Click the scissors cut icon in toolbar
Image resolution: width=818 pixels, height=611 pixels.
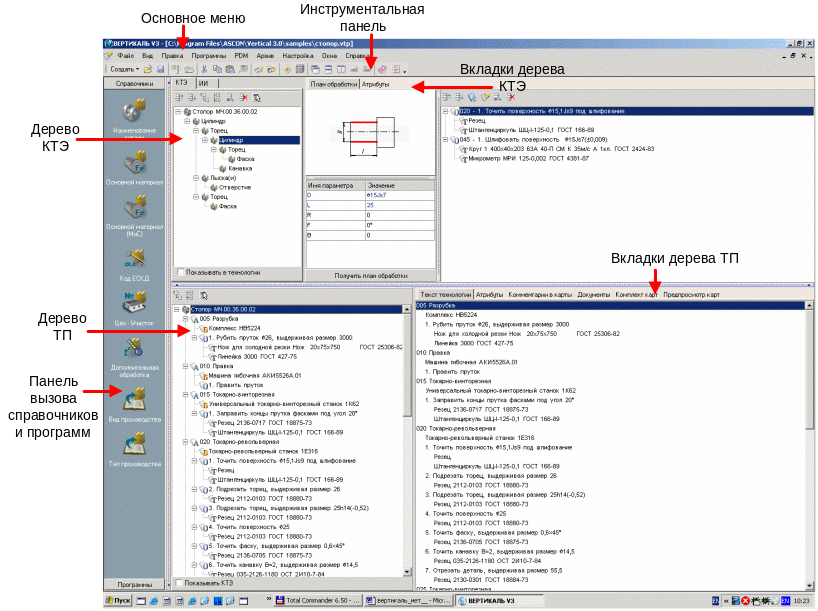(204, 70)
